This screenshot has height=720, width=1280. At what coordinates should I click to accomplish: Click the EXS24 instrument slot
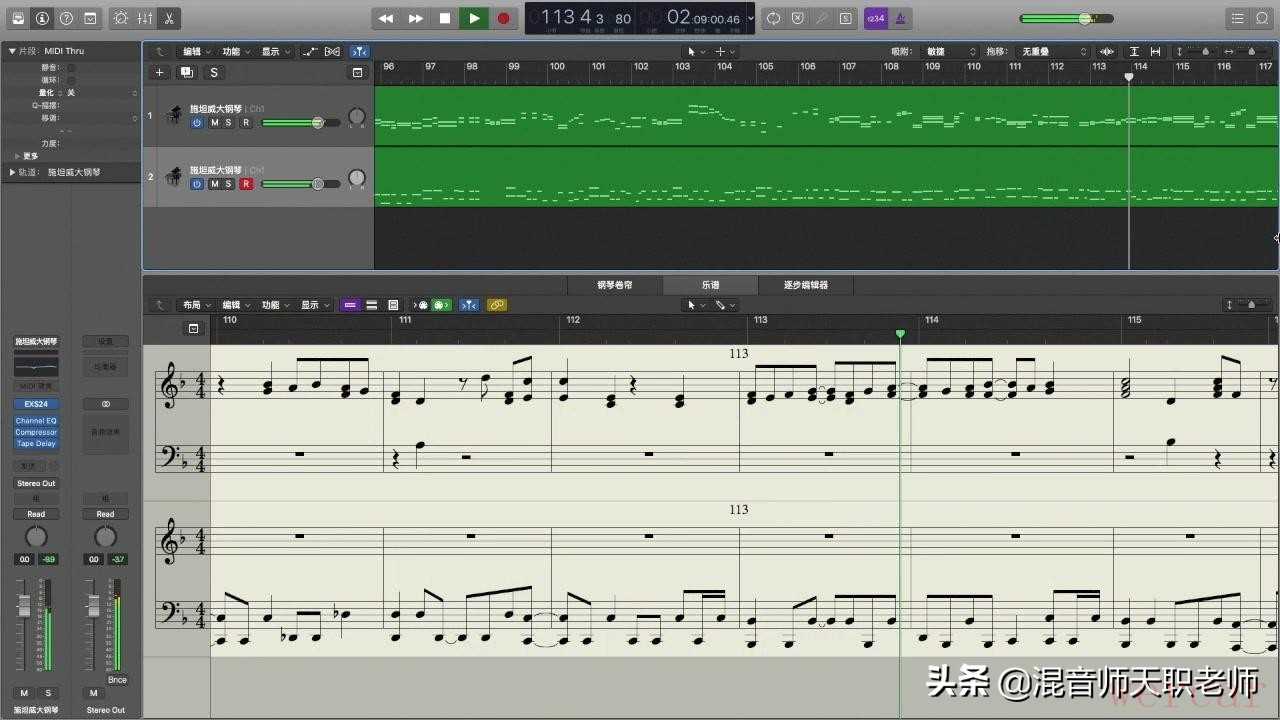click(x=36, y=404)
